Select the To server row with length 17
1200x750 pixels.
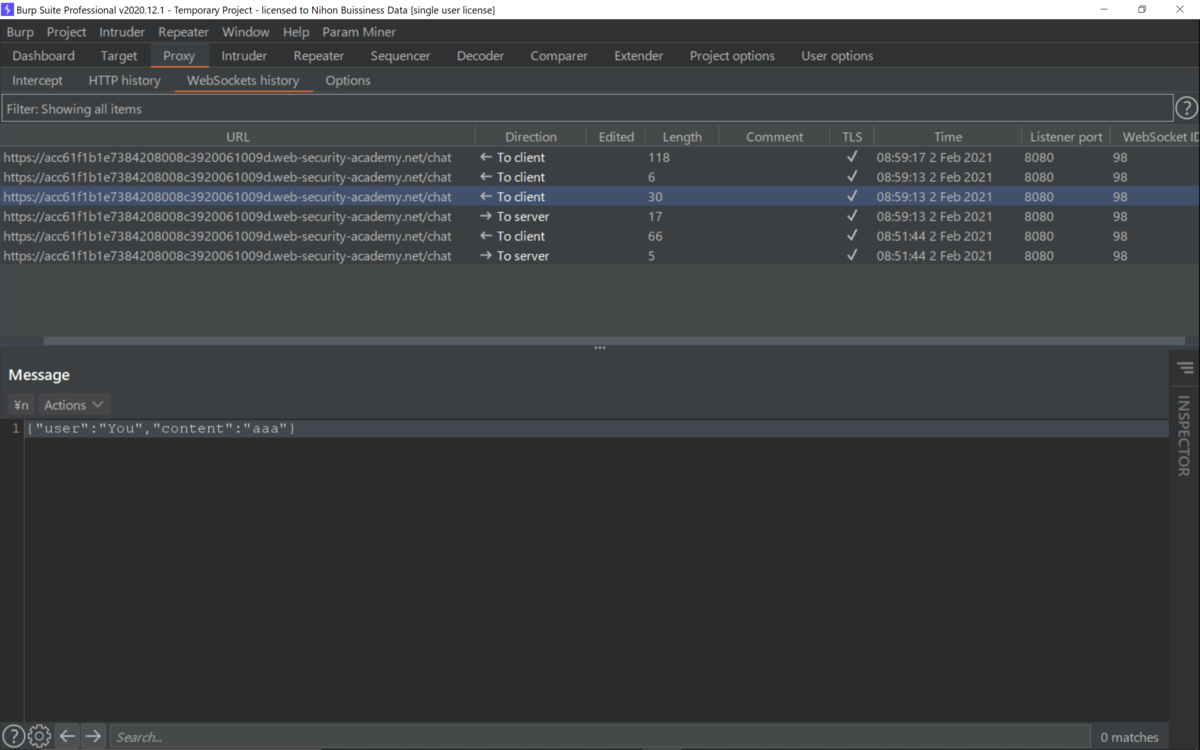point(600,216)
